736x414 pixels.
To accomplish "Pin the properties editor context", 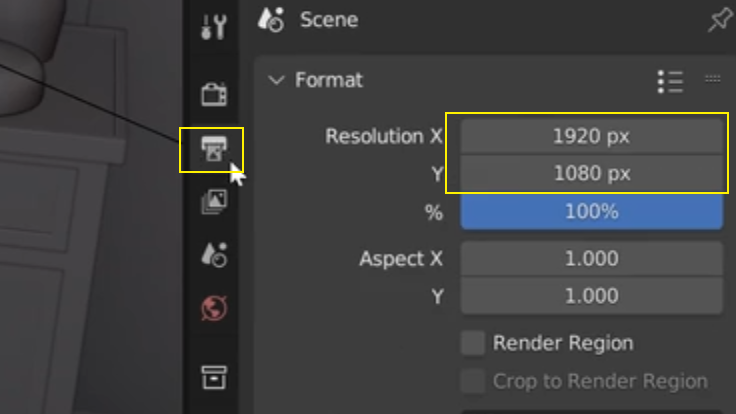I will coord(720,20).
